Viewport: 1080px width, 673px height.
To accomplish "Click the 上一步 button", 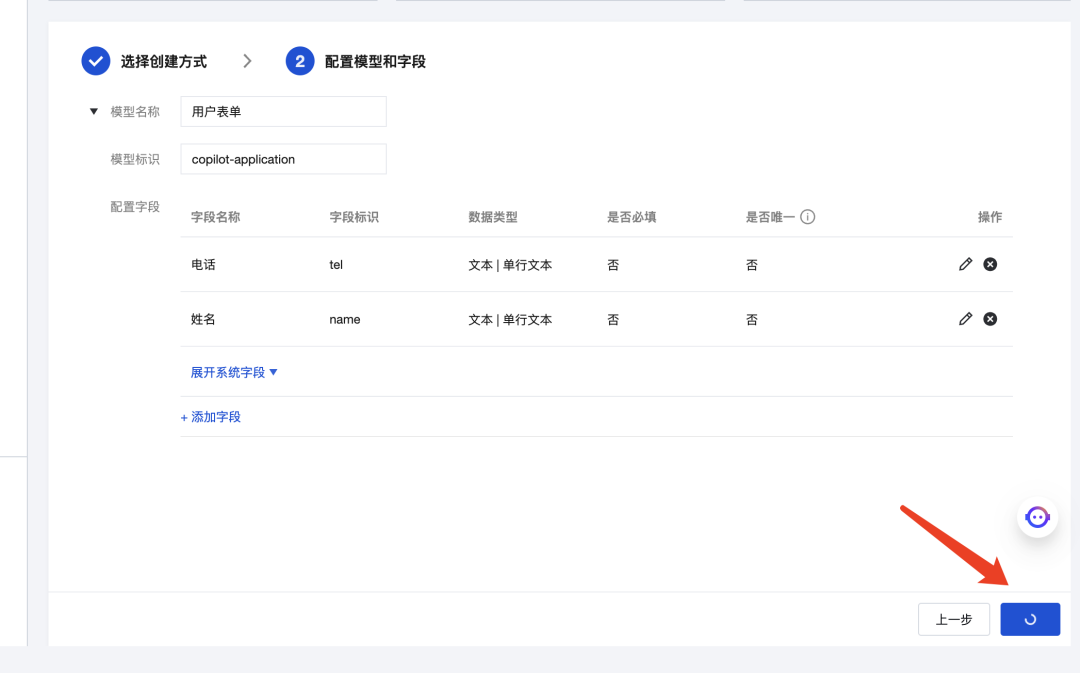I will click(x=953, y=619).
